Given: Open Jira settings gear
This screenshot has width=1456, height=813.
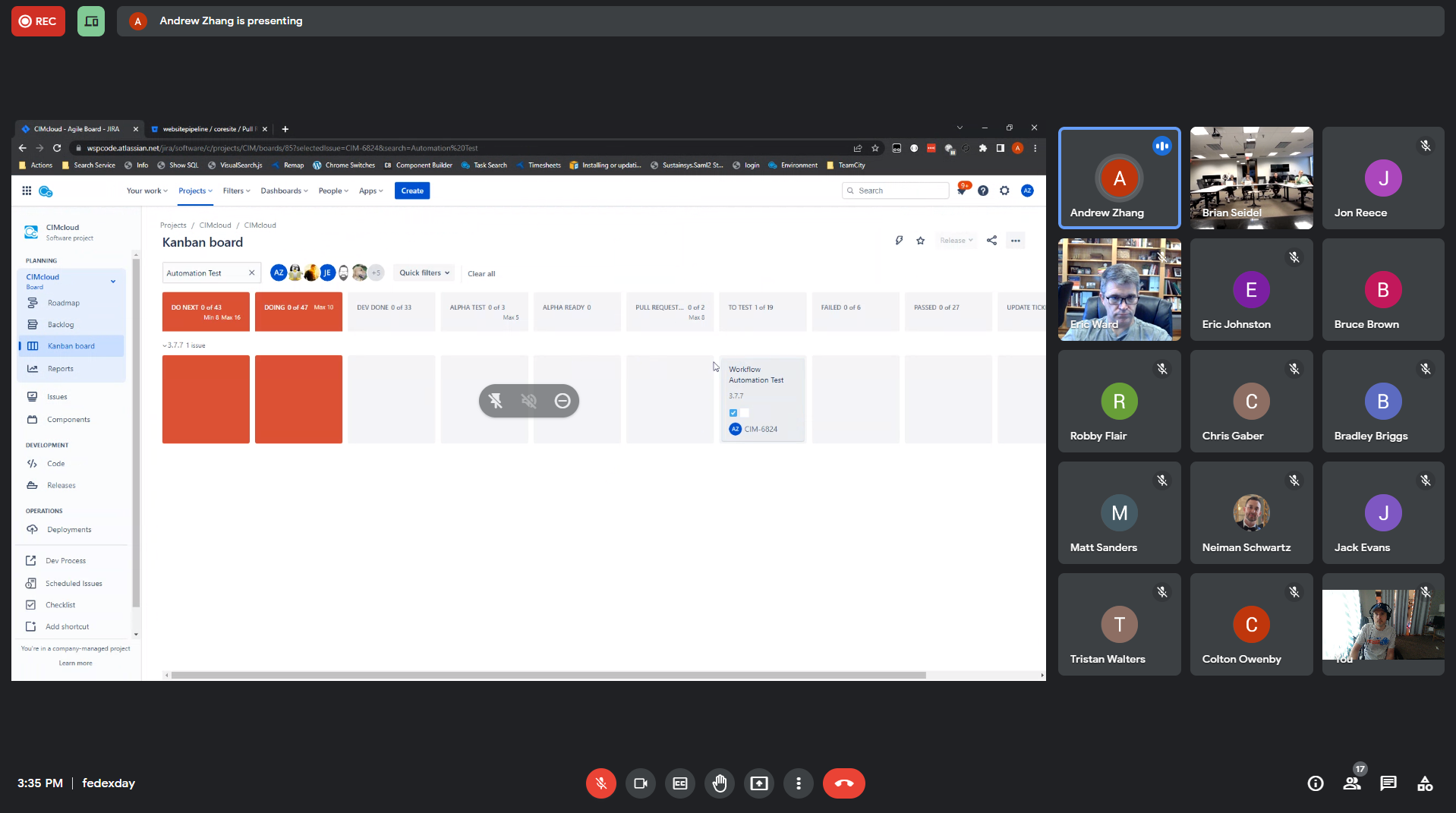Looking at the screenshot, I should point(1004,191).
